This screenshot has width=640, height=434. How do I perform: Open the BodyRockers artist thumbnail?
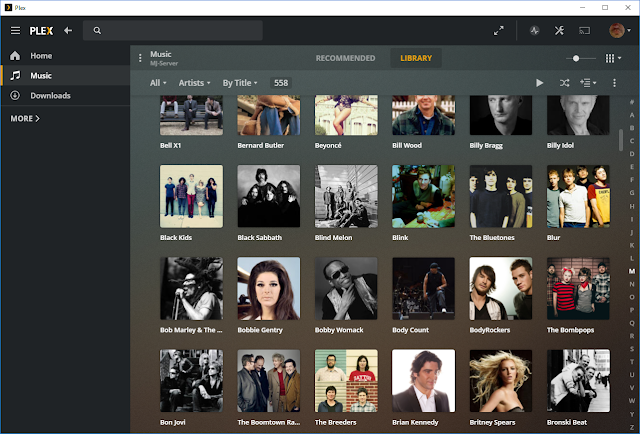(501, 288)
